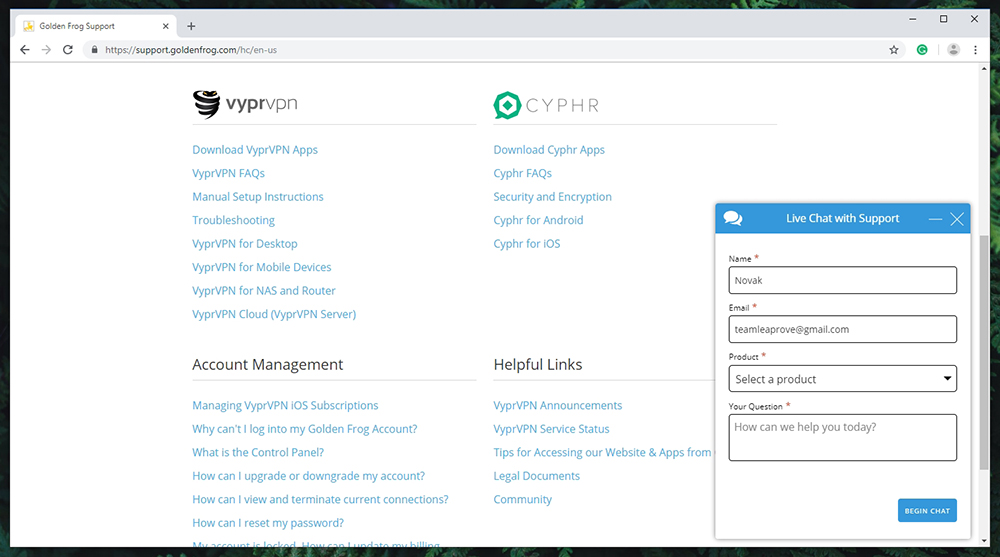Minimize the Chrome window
The width and height of the screenshot is (1000, 557).
913,19
